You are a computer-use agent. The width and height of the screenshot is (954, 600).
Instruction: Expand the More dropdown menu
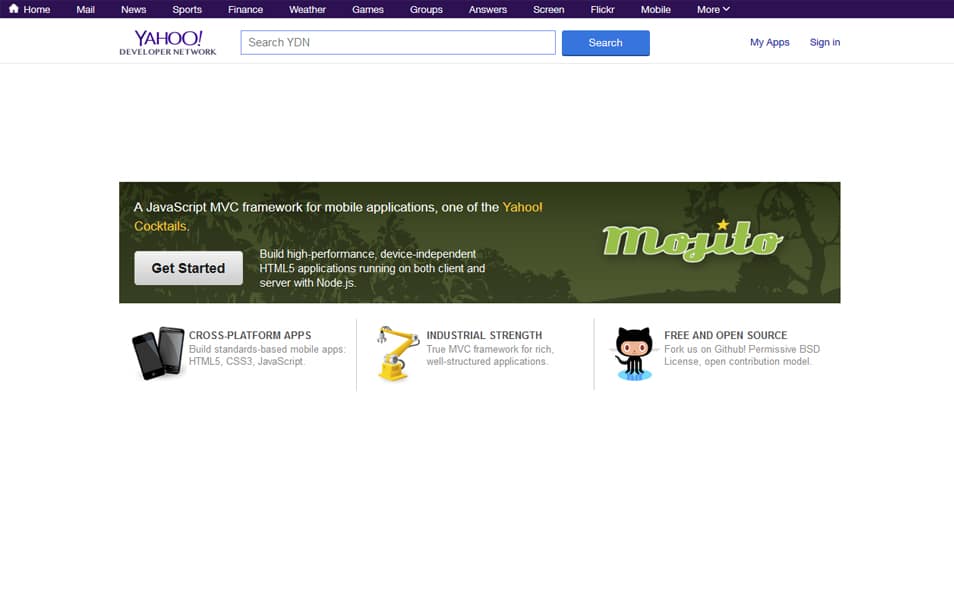tap(713, 9)
